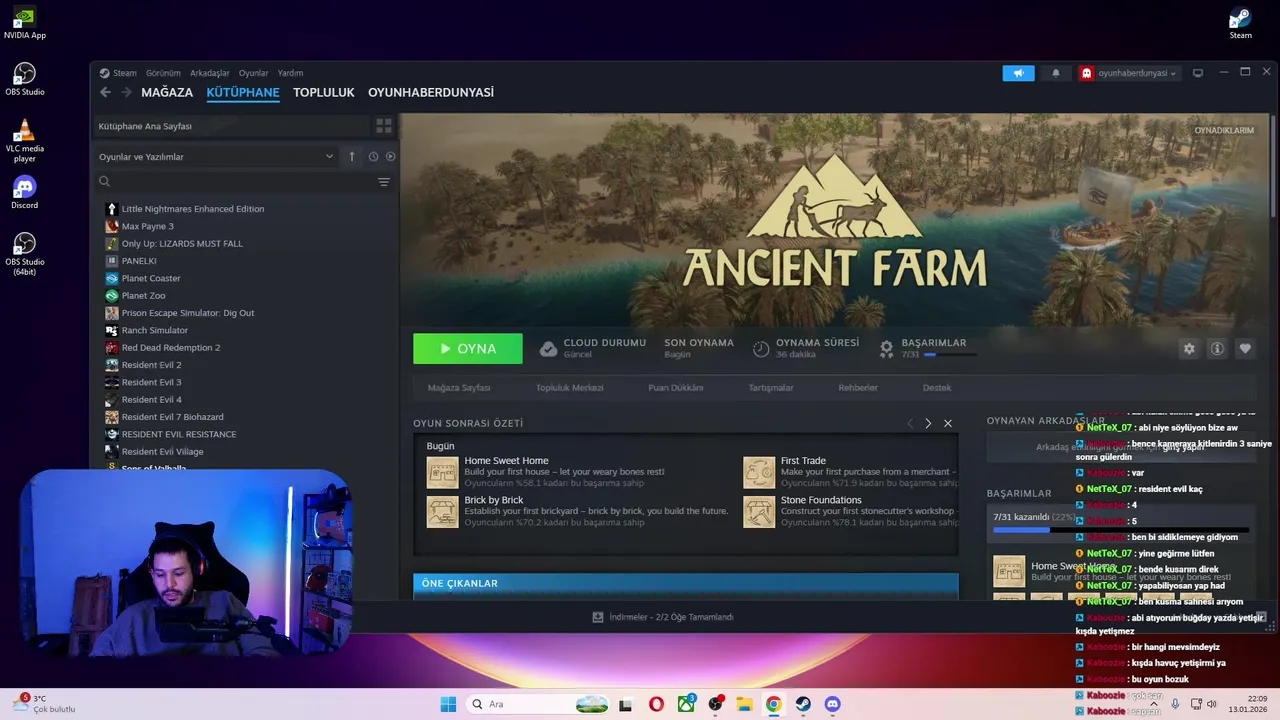The height and width of the screenshot is (720, 1280).
Task: Select Planet Zoo in library
Action: (x=143, y=296)
